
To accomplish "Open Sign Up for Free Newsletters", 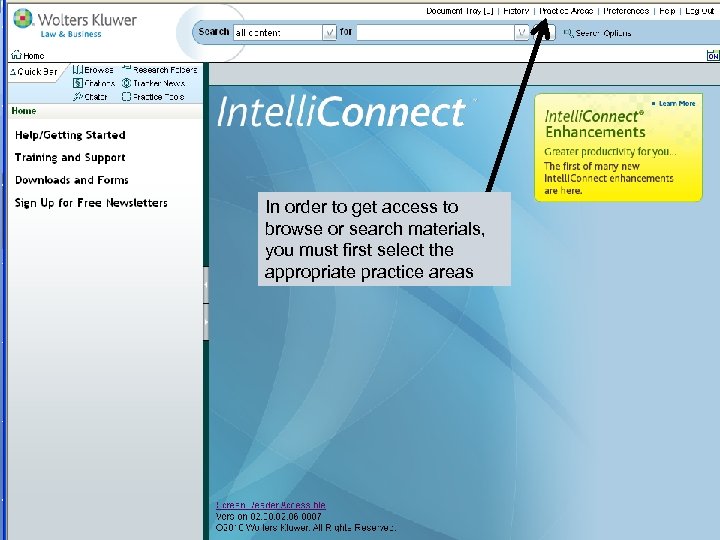I will pyautogui.click(x=91, y=202).
